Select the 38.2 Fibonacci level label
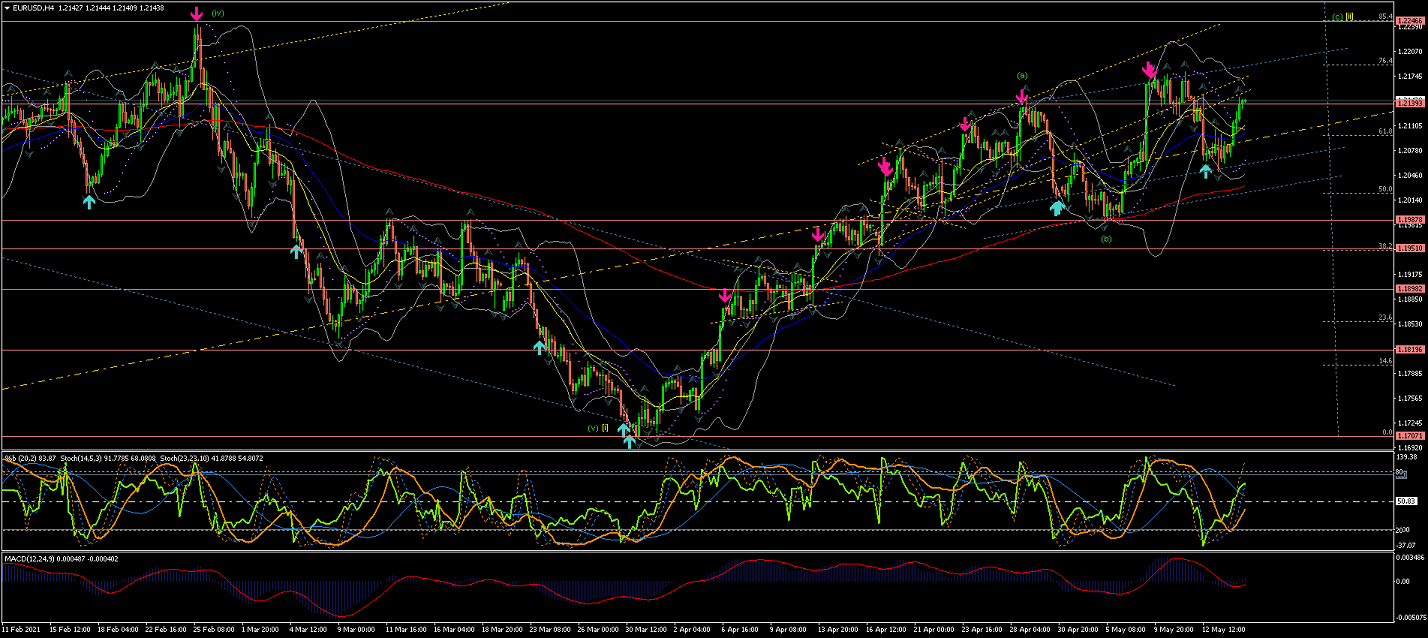 [x=1385, y=245]
